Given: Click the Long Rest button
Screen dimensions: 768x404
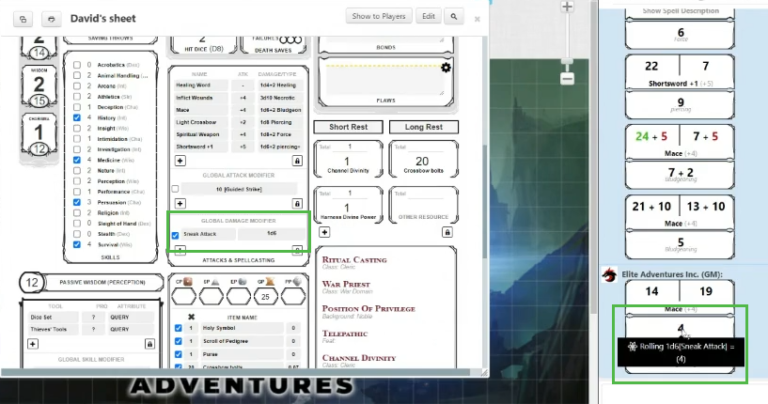Looking at the screenshot, I should click(424, 127).
